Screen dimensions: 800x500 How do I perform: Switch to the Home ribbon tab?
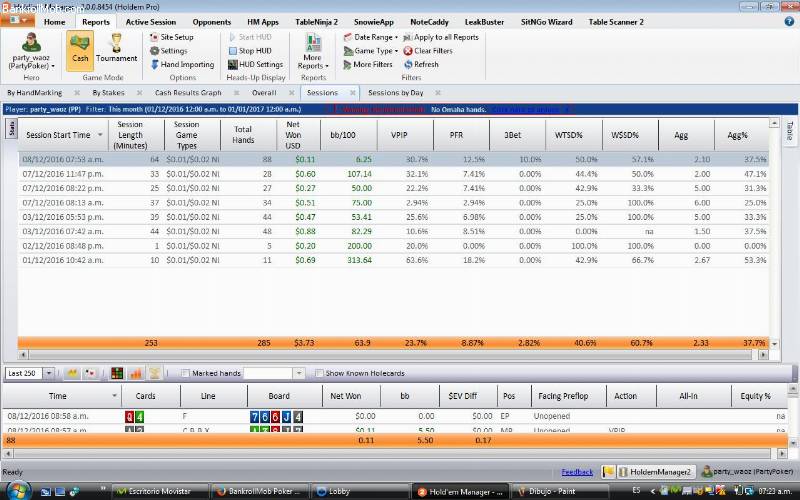click(x=54, y=22)
